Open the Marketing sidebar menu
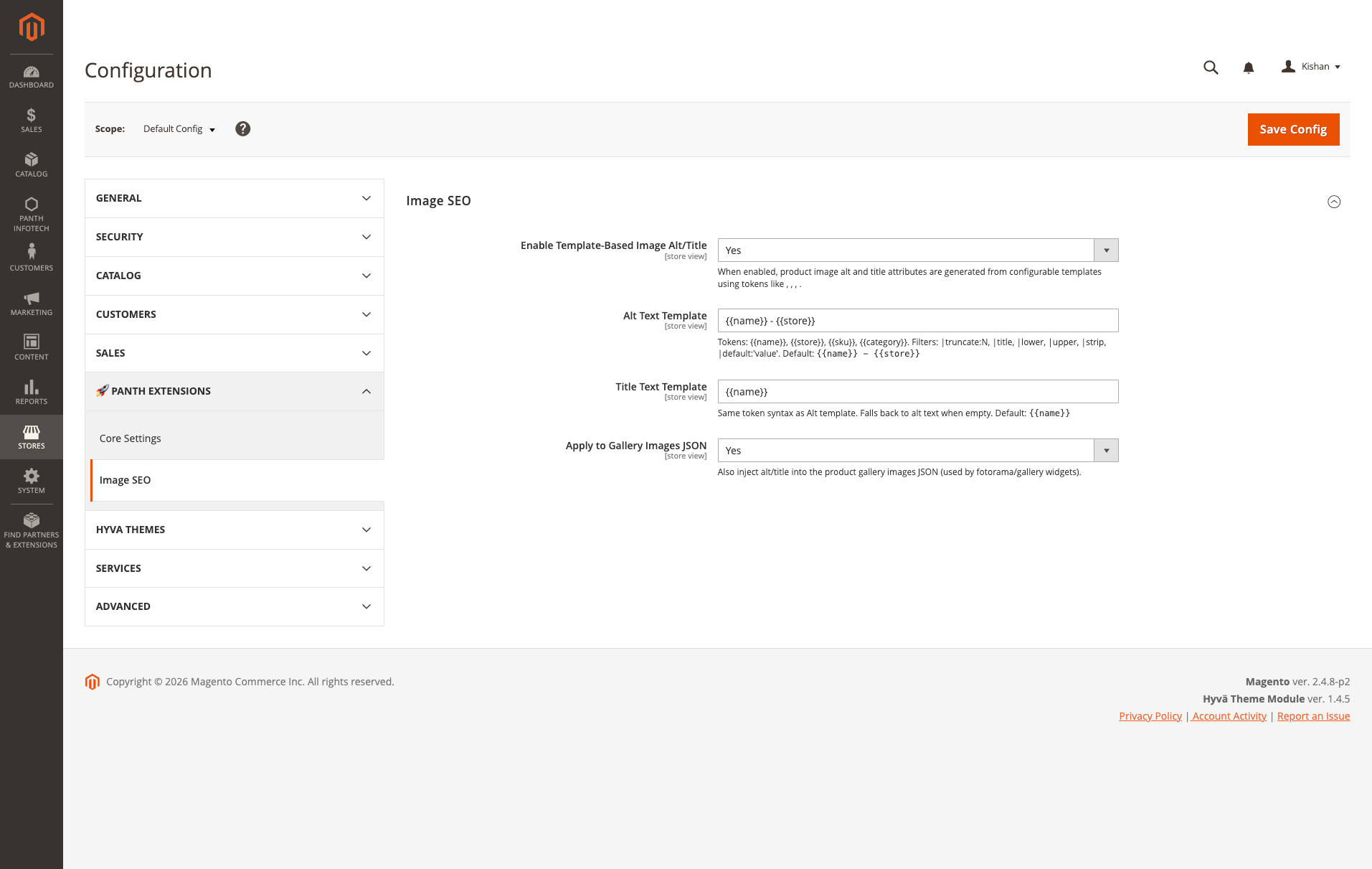 [x=31, y=302]
